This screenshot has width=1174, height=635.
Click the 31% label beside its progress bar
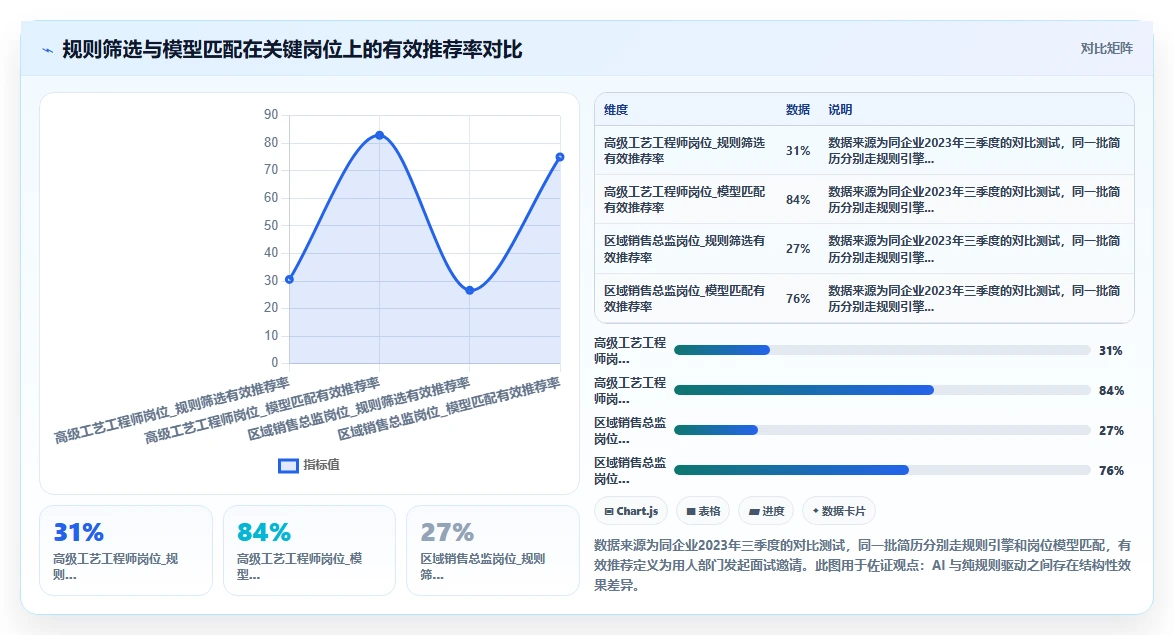pyautogui.click(x=1110, y=350)
